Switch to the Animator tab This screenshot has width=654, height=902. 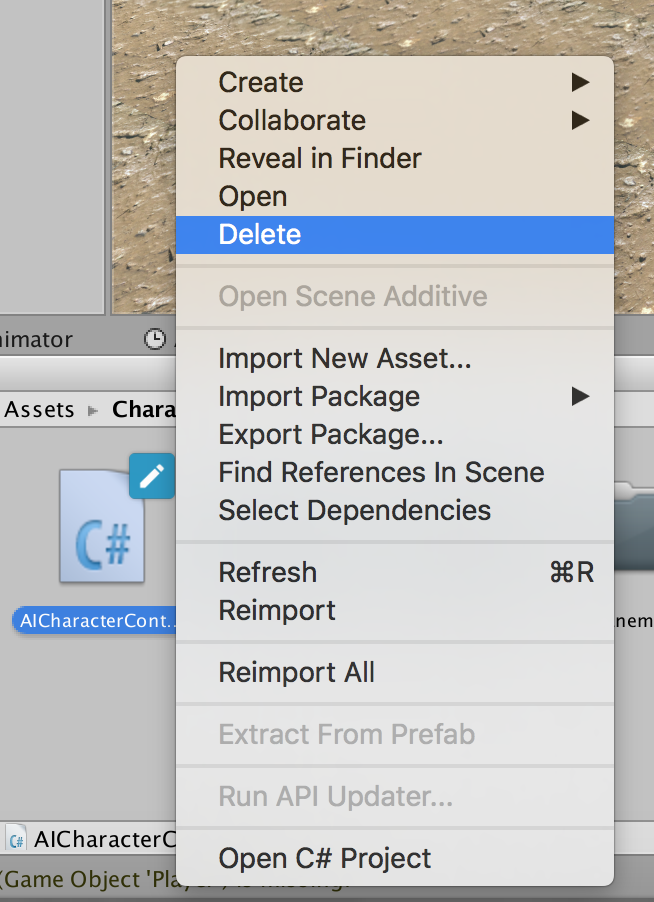(x=38, y=339)
